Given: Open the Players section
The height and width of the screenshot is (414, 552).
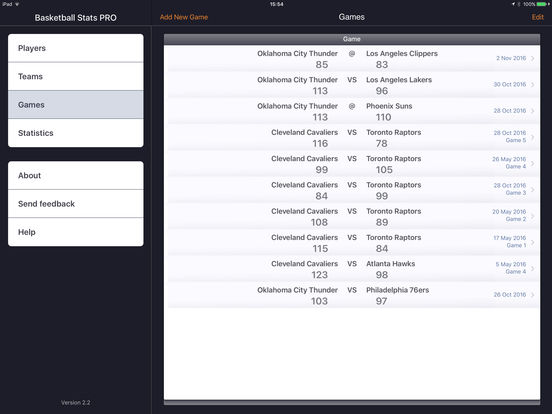Looking at the screenshot, I should tap(76, 48).
